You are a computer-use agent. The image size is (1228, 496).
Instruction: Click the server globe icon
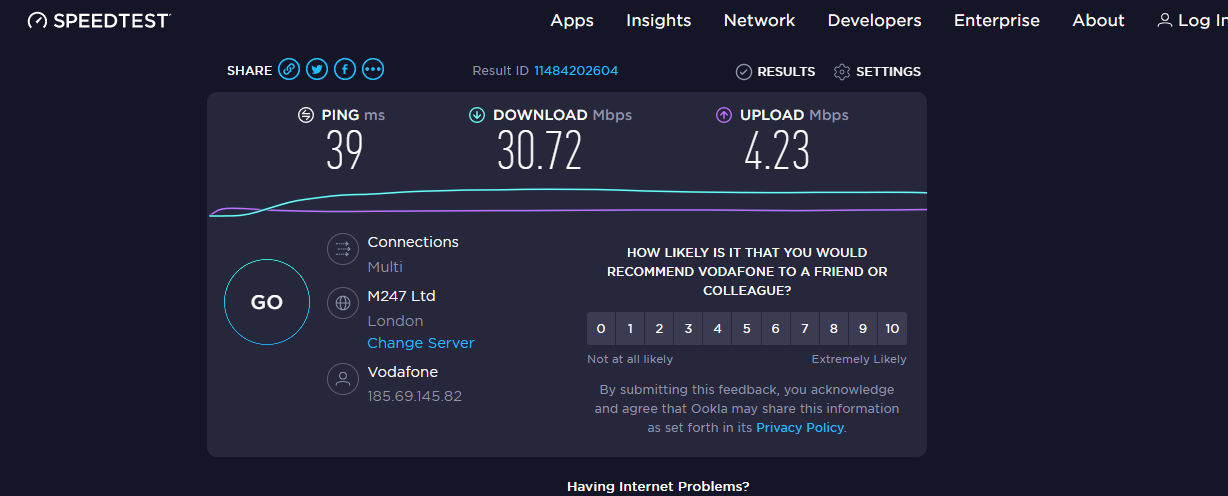pyautogui.click(x=343, y=303)
